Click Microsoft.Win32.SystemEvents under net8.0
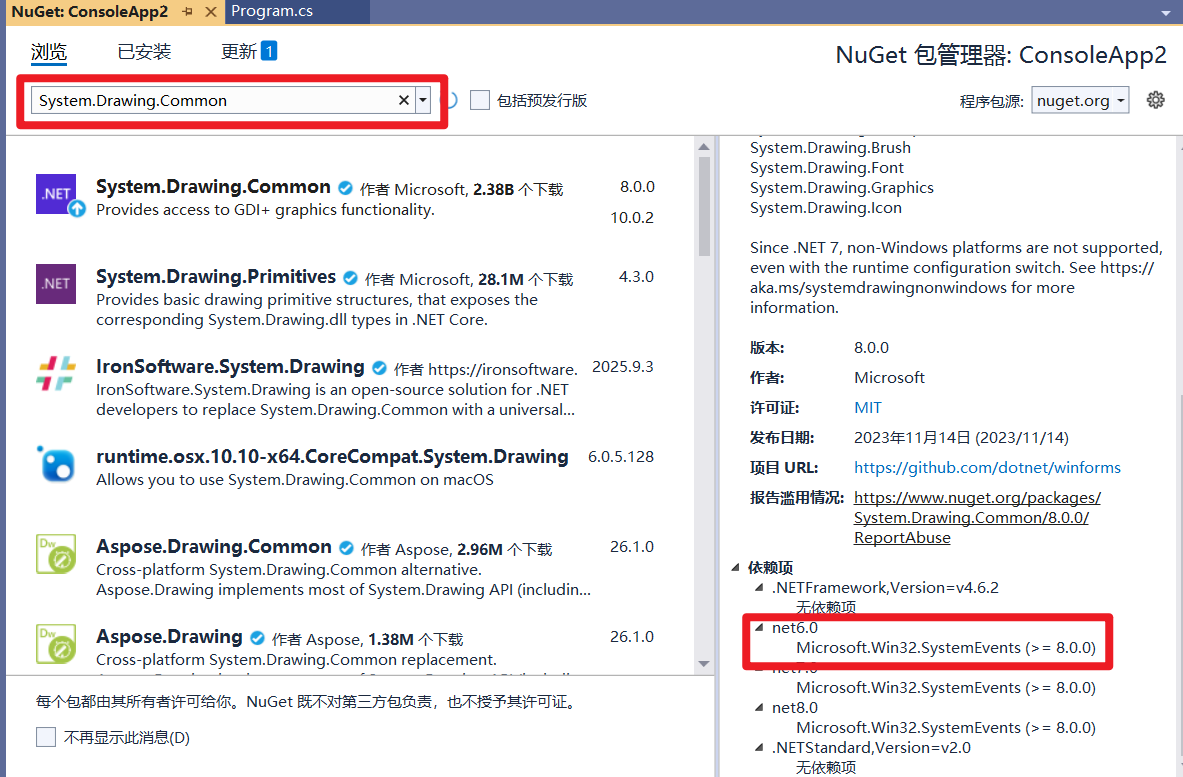This screenshot has height=777, width=1183. (945, 727)
